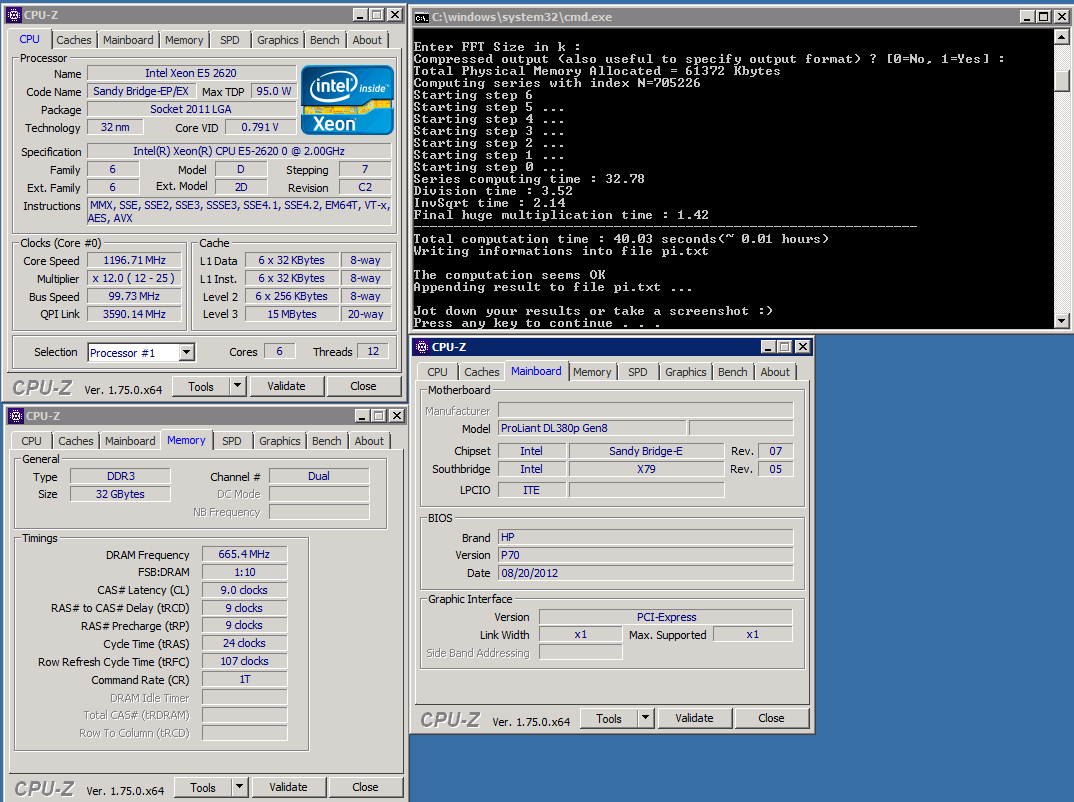Viewport: 1074px width, 802px height.
Task: Click the Level 3 cache value 15 MBytes
Action: (x=292, y=314)
